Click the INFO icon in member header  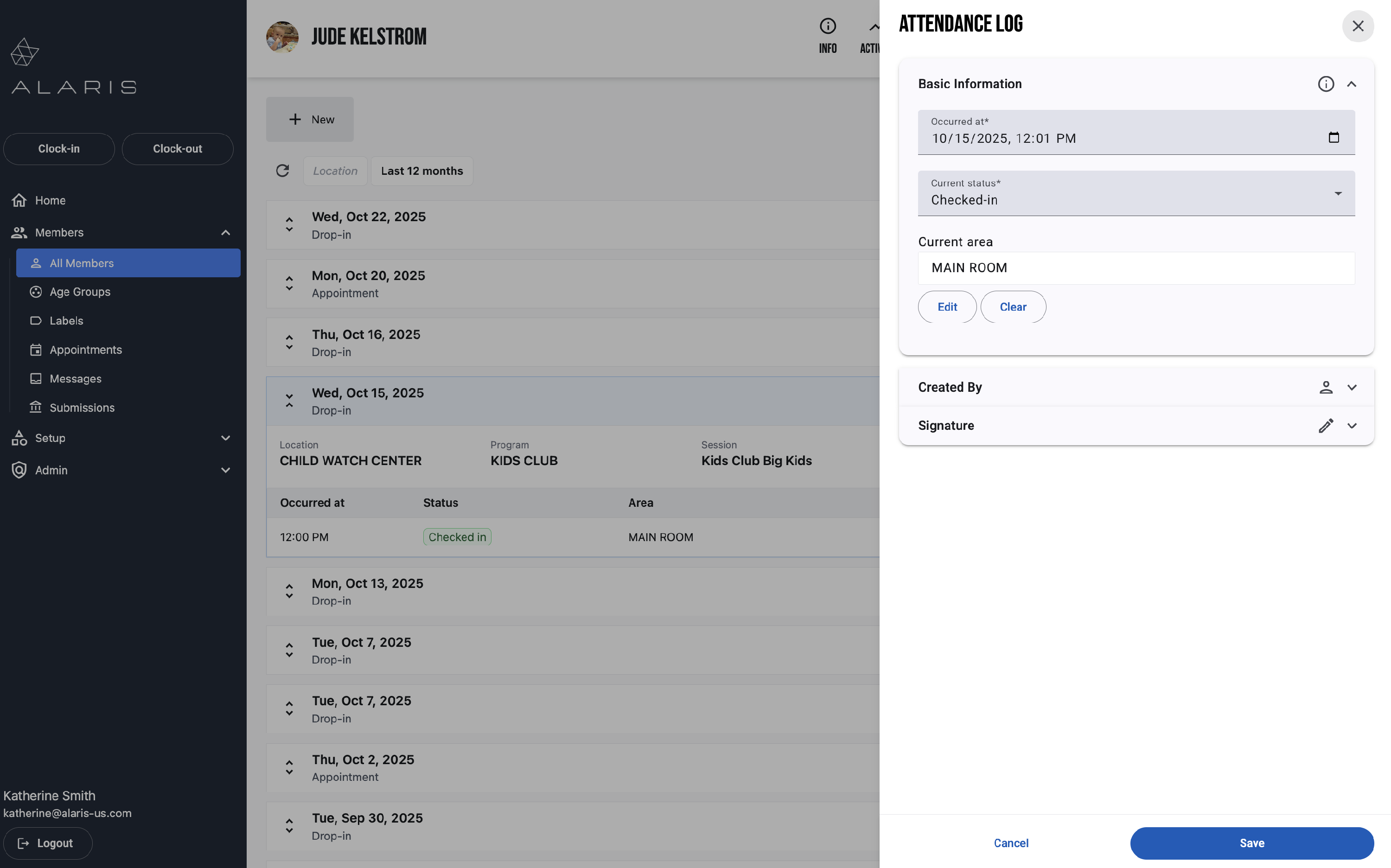tap(827, 26)
